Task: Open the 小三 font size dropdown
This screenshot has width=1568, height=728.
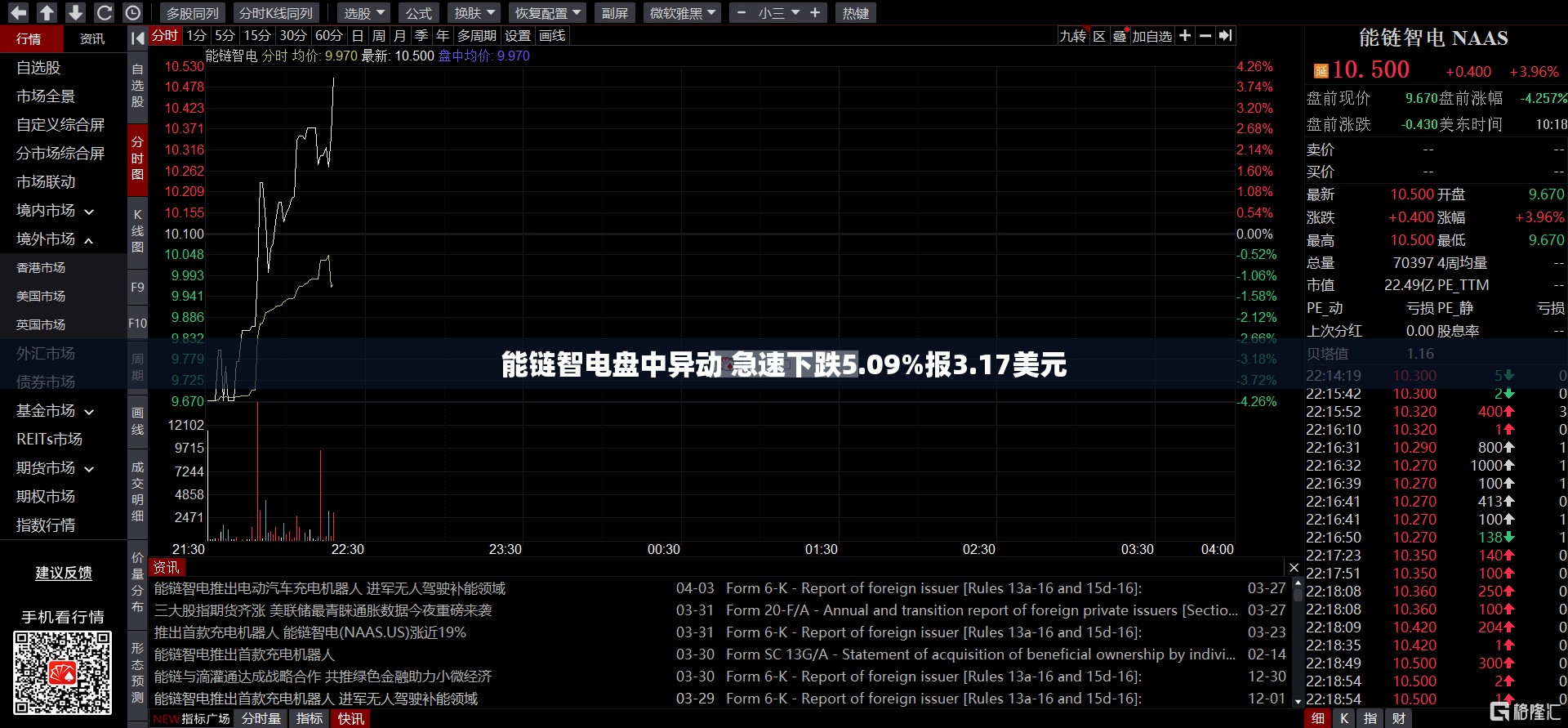Action: pos(778,13)
